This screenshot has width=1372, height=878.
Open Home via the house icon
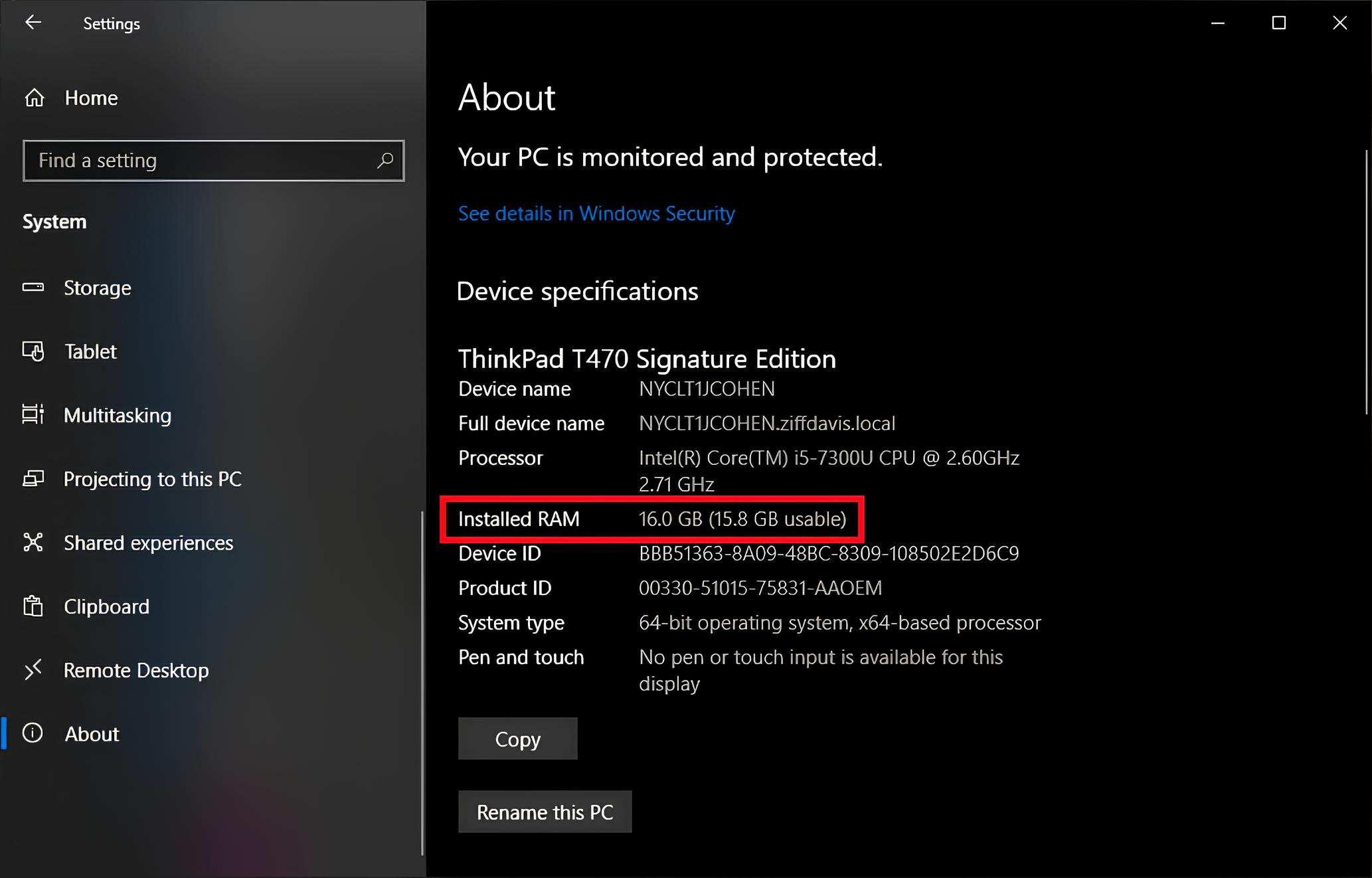pos(35,98)
